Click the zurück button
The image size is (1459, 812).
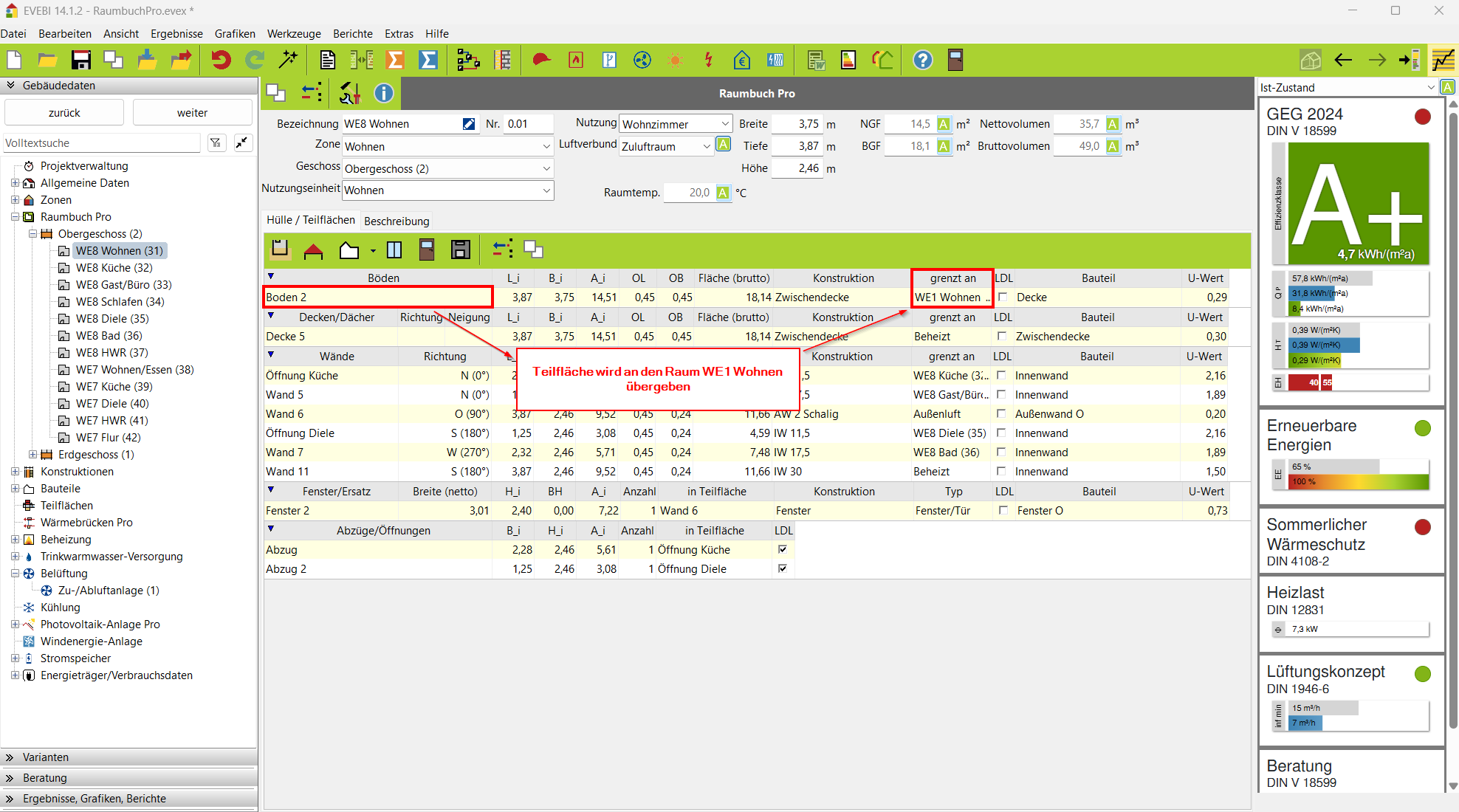click(64, 113)
